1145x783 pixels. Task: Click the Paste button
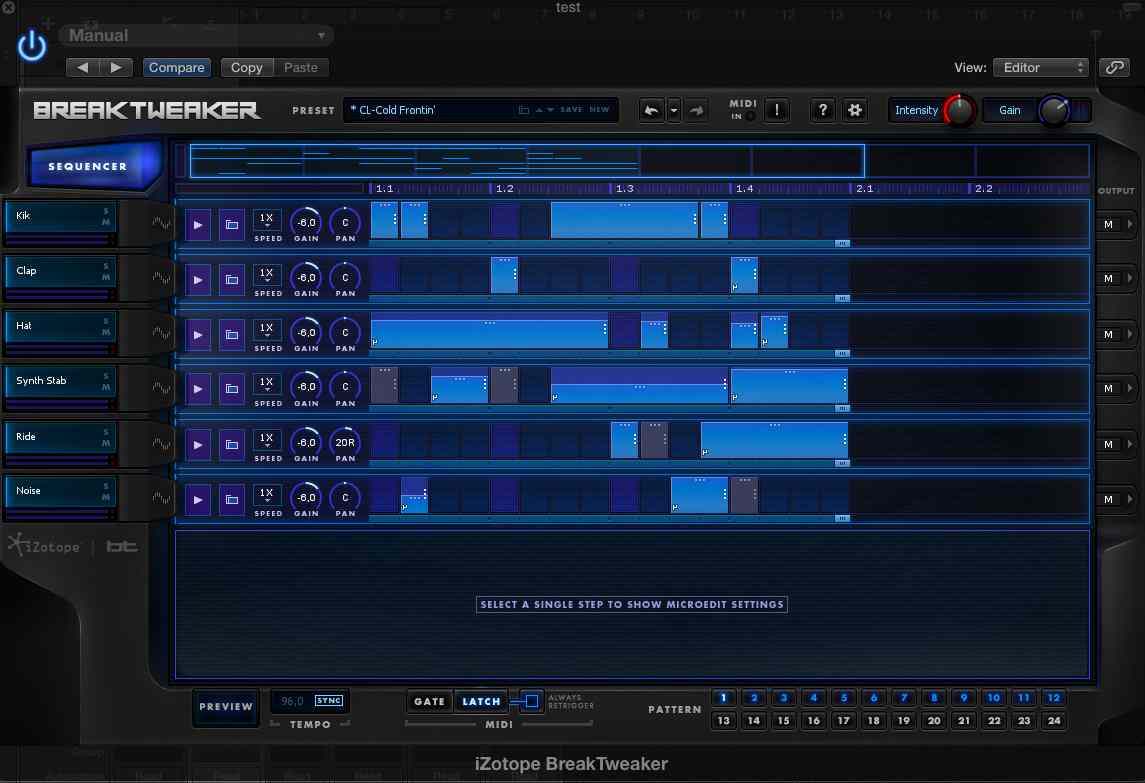coord(301,67)
